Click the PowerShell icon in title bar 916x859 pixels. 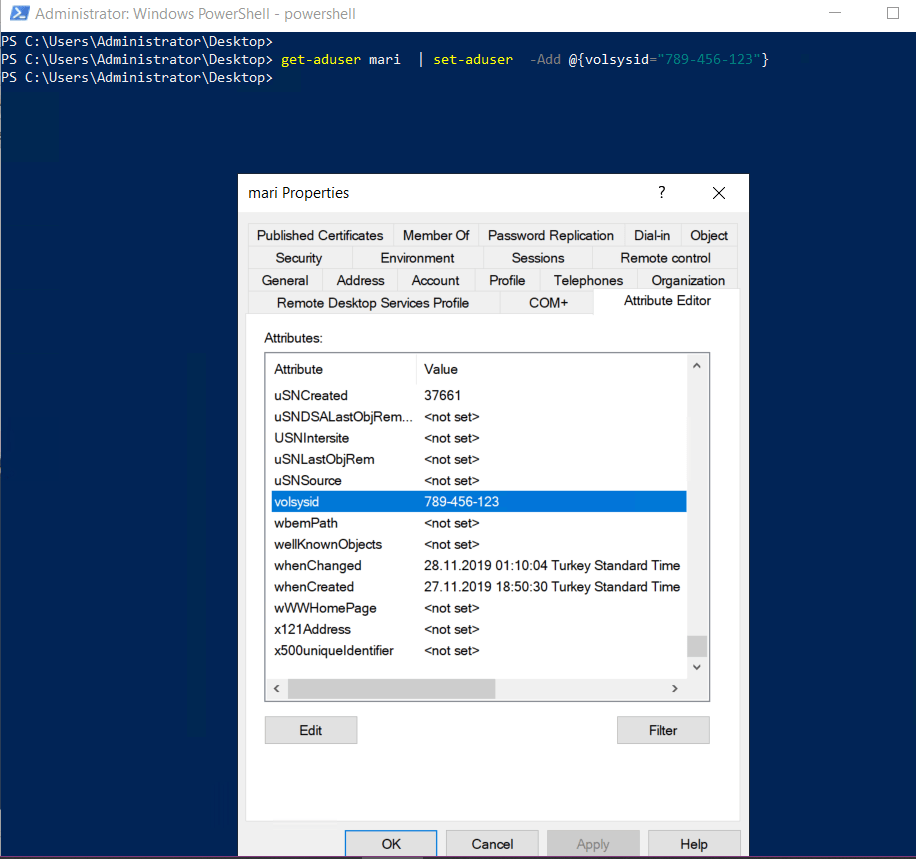(17, 15)
